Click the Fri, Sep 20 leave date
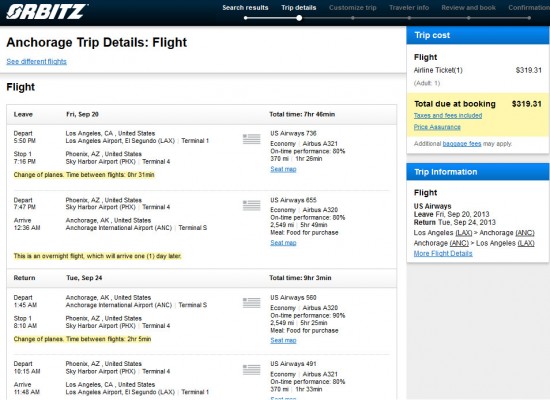Image resolution: width=550 pixels, height=400 pixels. 82,114
